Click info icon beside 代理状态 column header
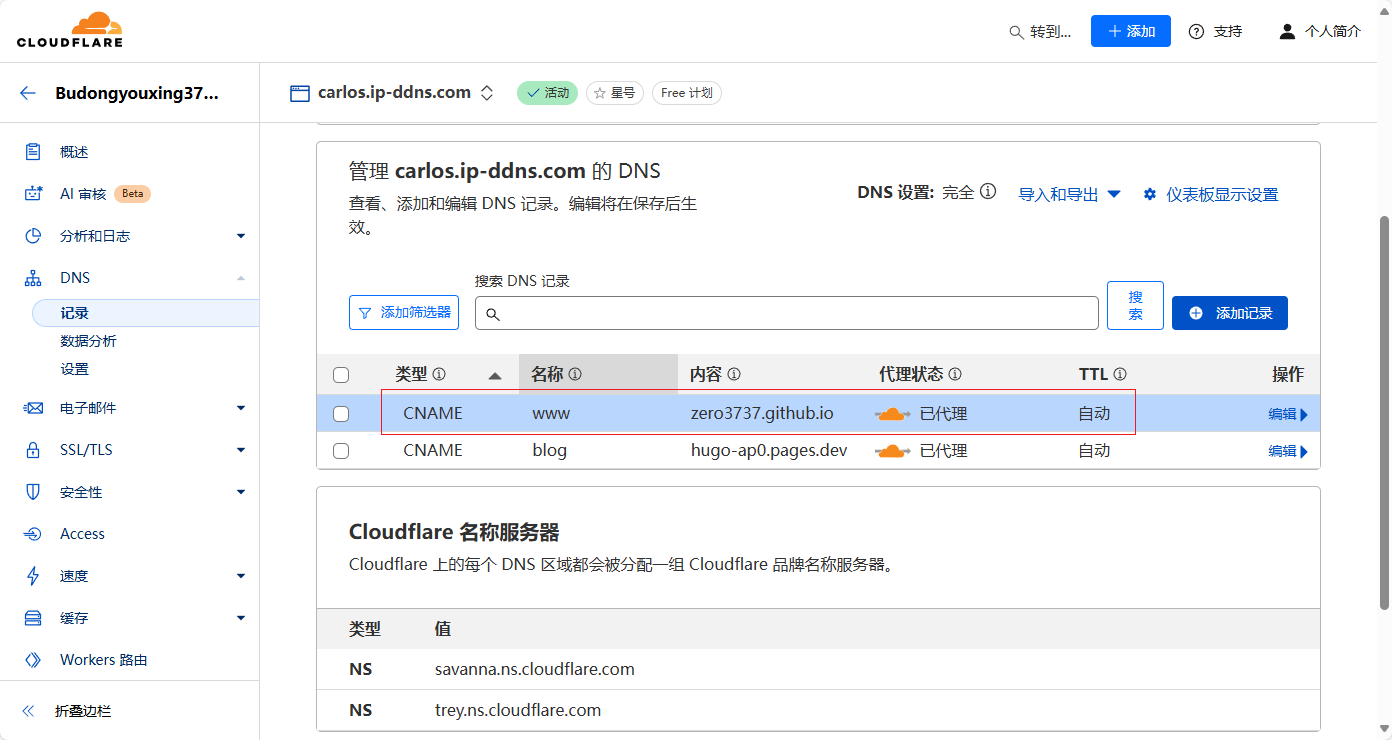Image resolution: width=1392 pixels, height=740 pixels. click(x=955, y=374)
